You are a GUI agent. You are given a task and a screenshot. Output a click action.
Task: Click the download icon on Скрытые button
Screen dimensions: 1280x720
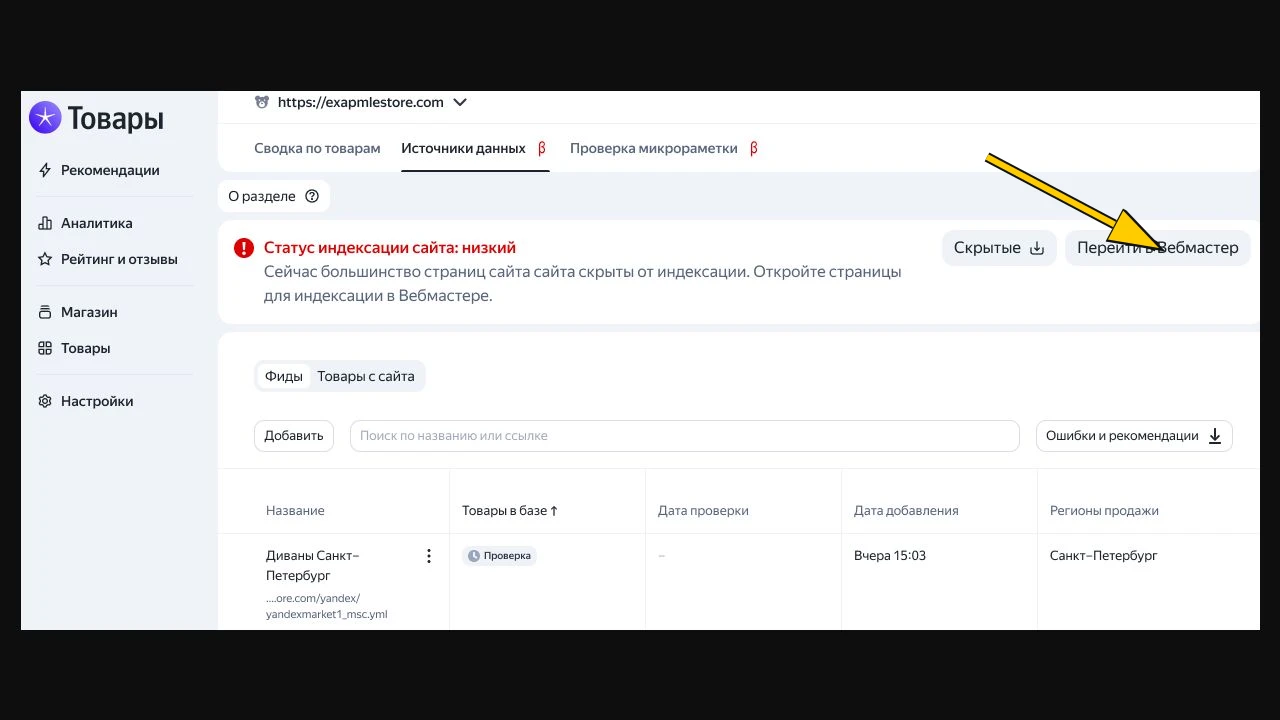point(1037,248)
